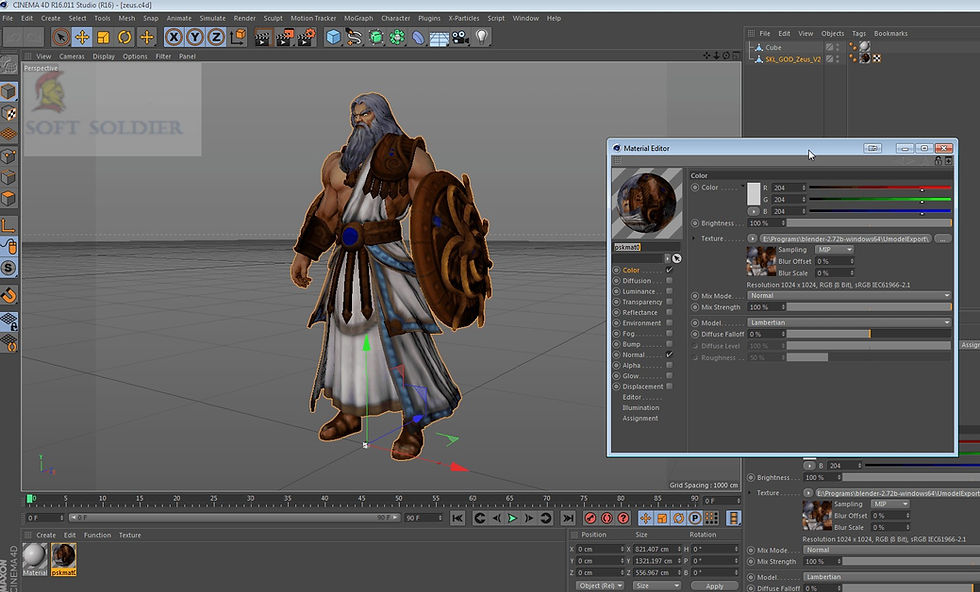Open the Model Lambertian dropdown in Material Editor
980x592 pixels.
click(x=849, y=323)
